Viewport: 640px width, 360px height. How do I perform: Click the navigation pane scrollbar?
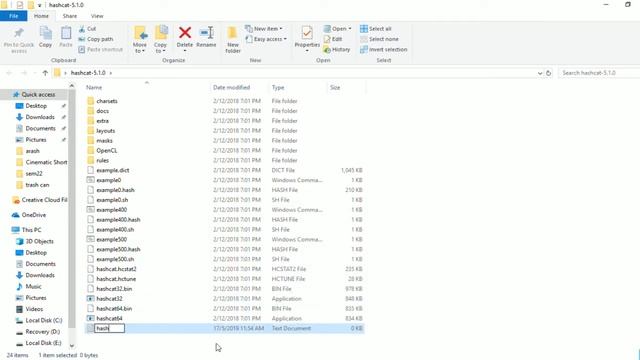pos(72,208)
